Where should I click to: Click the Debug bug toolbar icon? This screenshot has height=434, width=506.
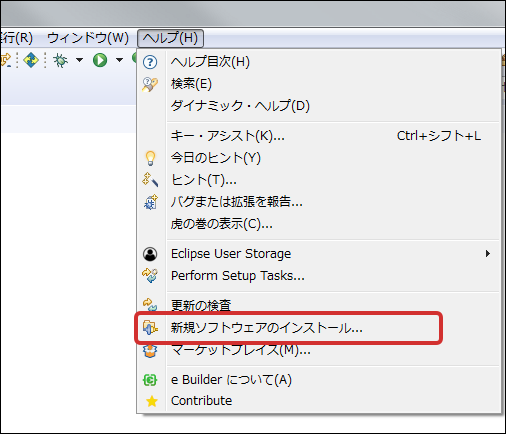tap(60, 60)
